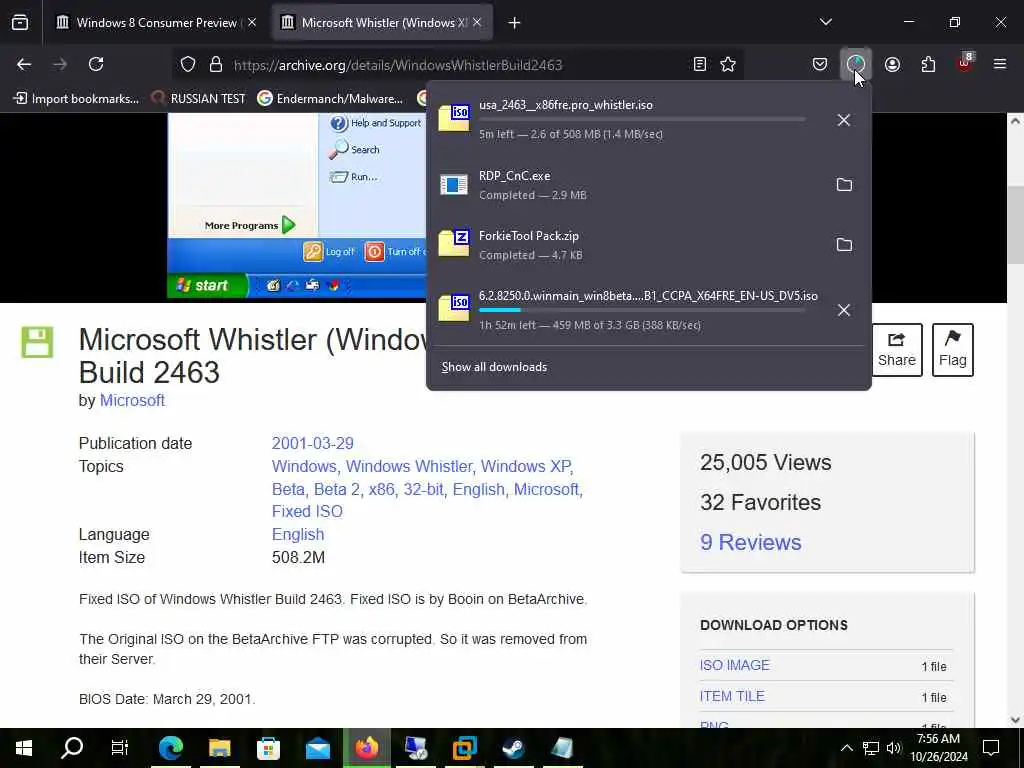Open publication date 2001-03-29 link

[312, 443]
